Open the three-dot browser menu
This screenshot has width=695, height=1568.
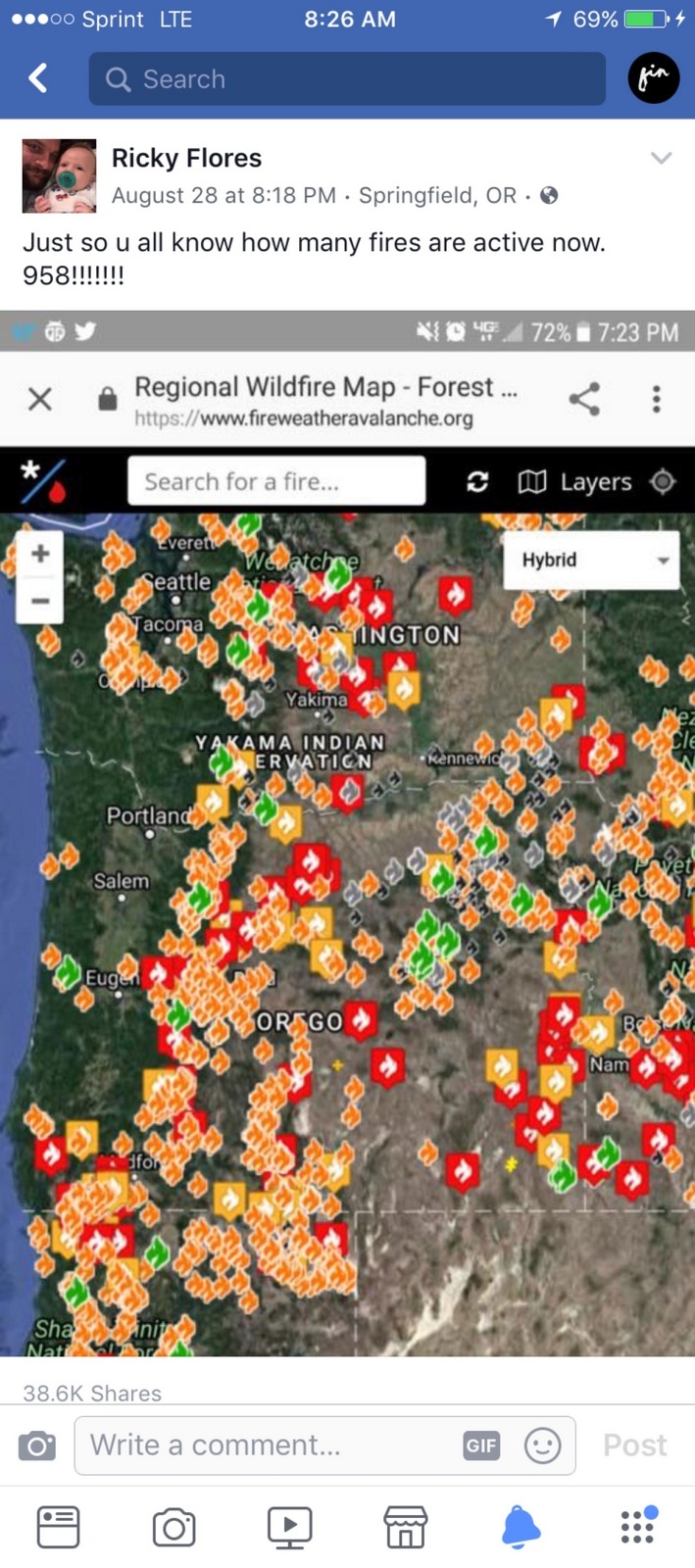pos(657,398)
